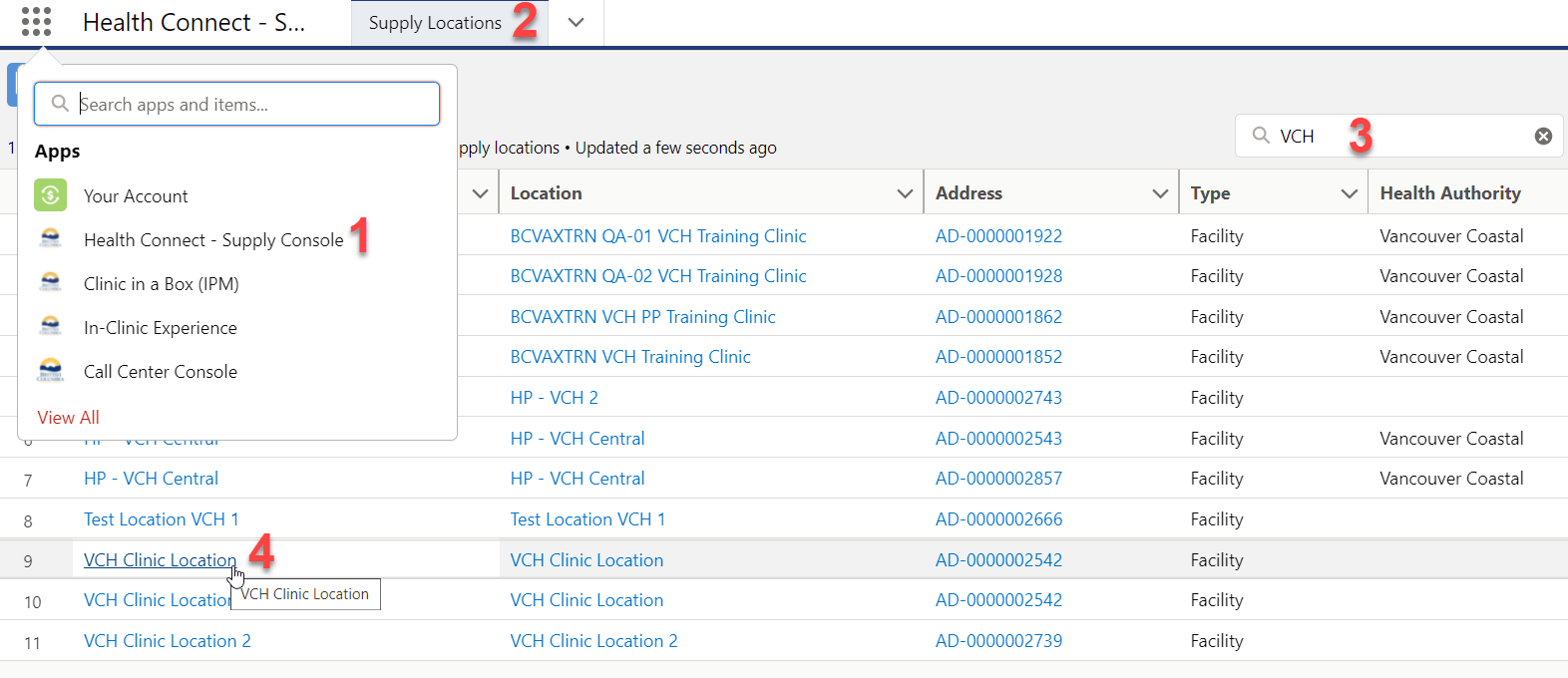Open the Location column header dropdown

point(905,193)
